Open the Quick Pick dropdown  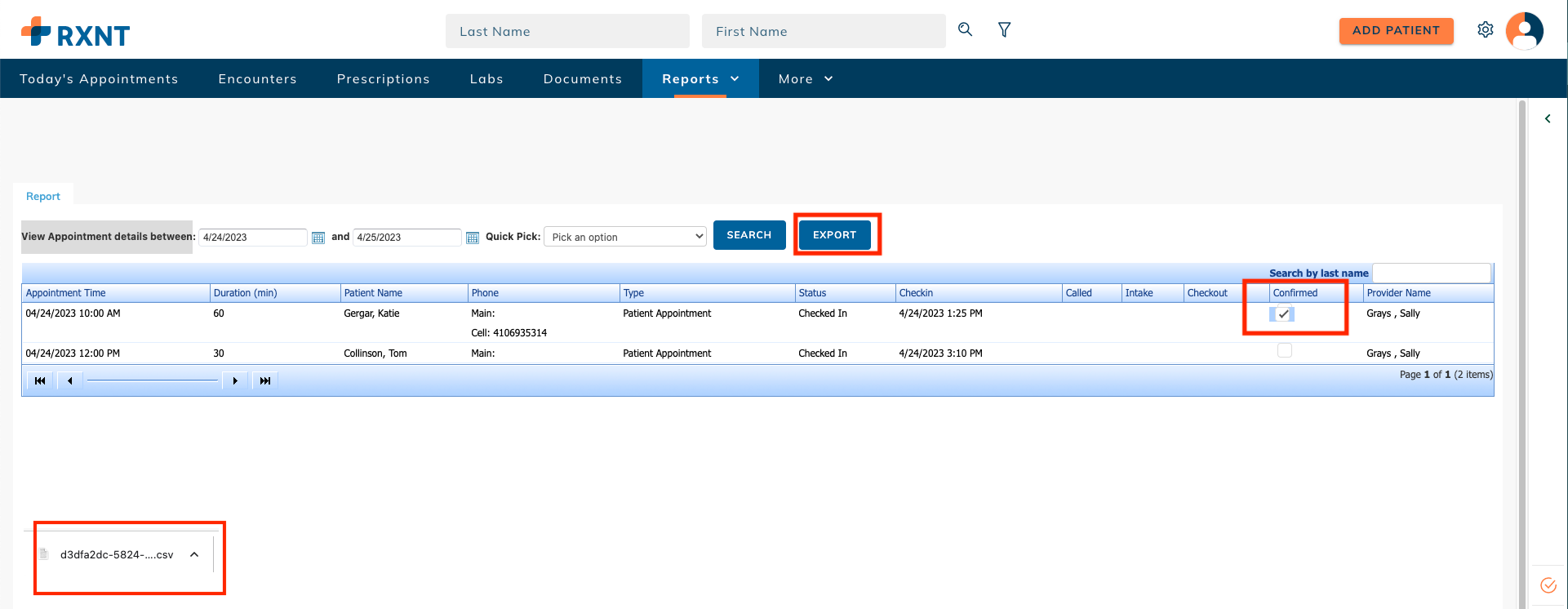tap(625, 237)
